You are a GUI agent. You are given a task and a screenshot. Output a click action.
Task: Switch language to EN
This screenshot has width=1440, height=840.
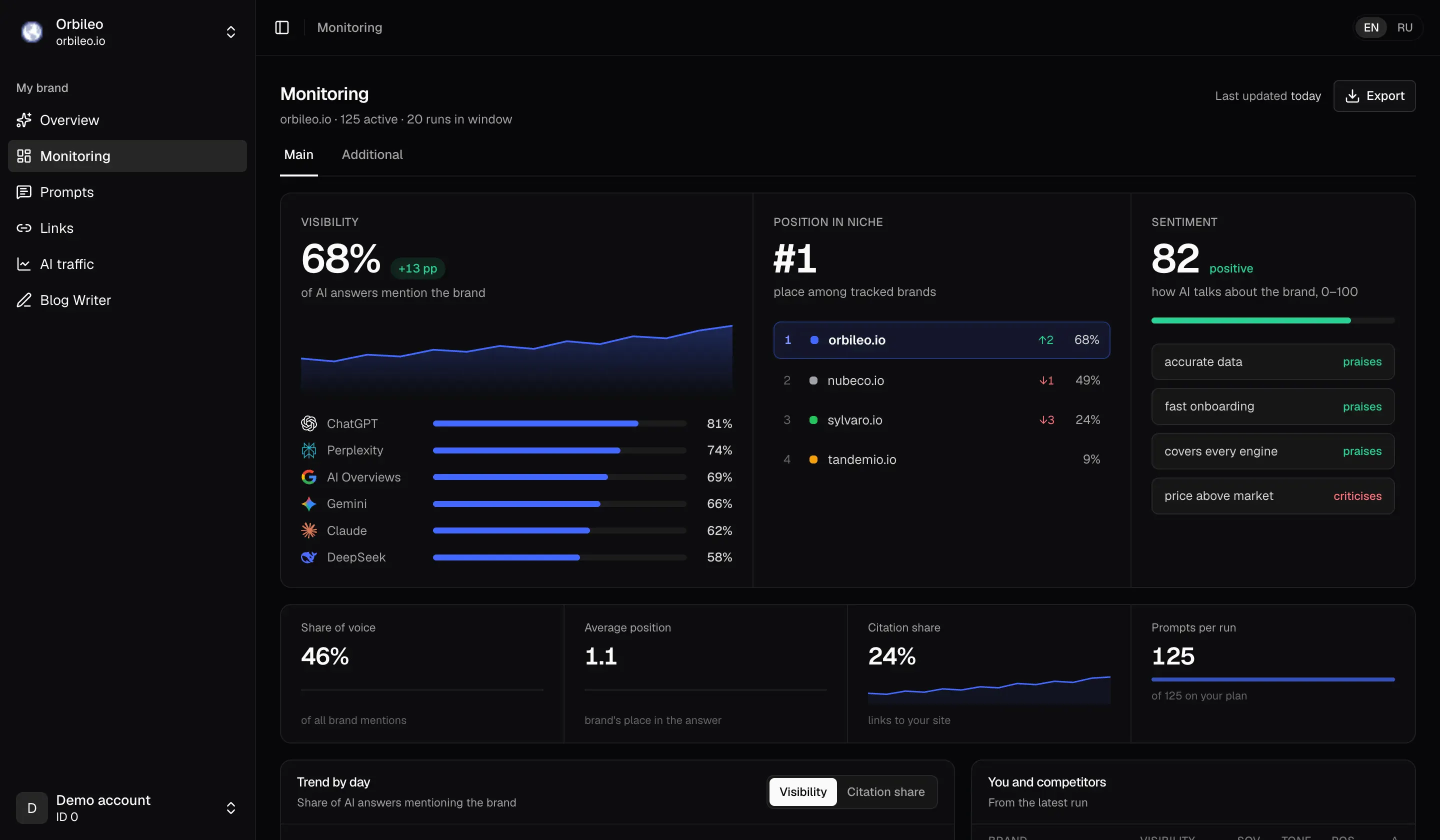(1371, 27)
